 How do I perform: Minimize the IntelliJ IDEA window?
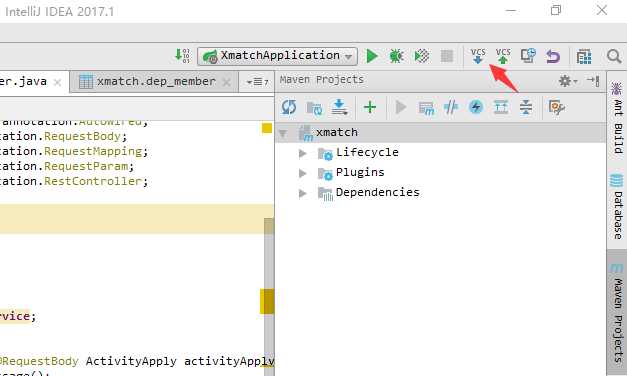(x=511, y=10)
